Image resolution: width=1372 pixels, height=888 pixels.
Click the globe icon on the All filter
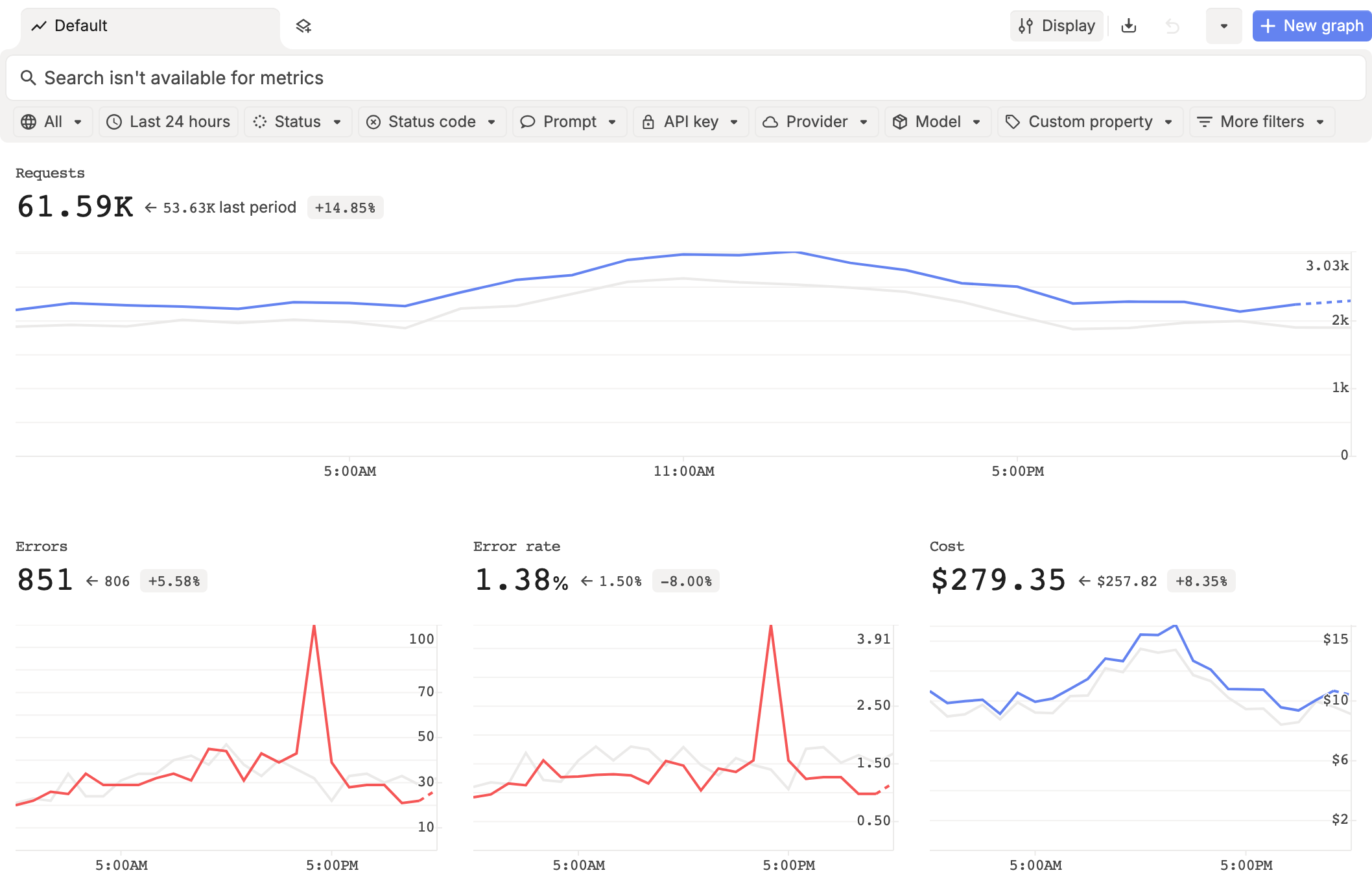tap(29, 122)
